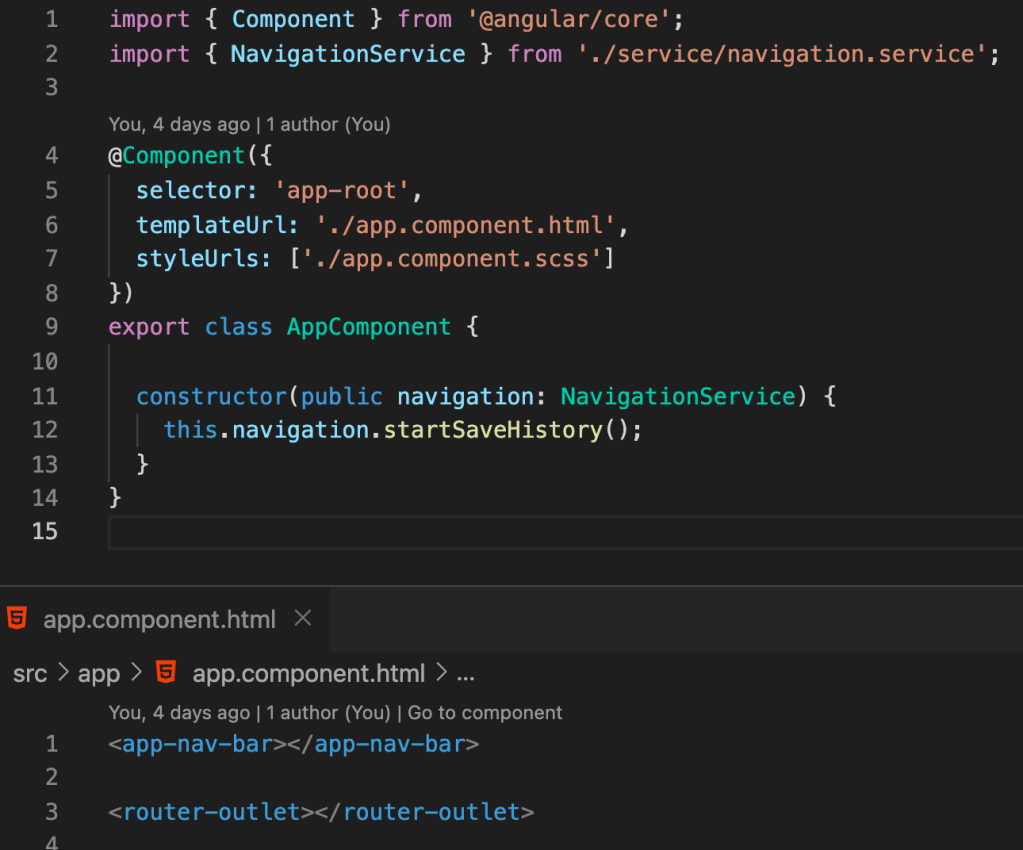Viewport: 1023px width, 850px height.
Task: Open the 'app' folder breadcrumb dropdown
Action: pos(97,673)
